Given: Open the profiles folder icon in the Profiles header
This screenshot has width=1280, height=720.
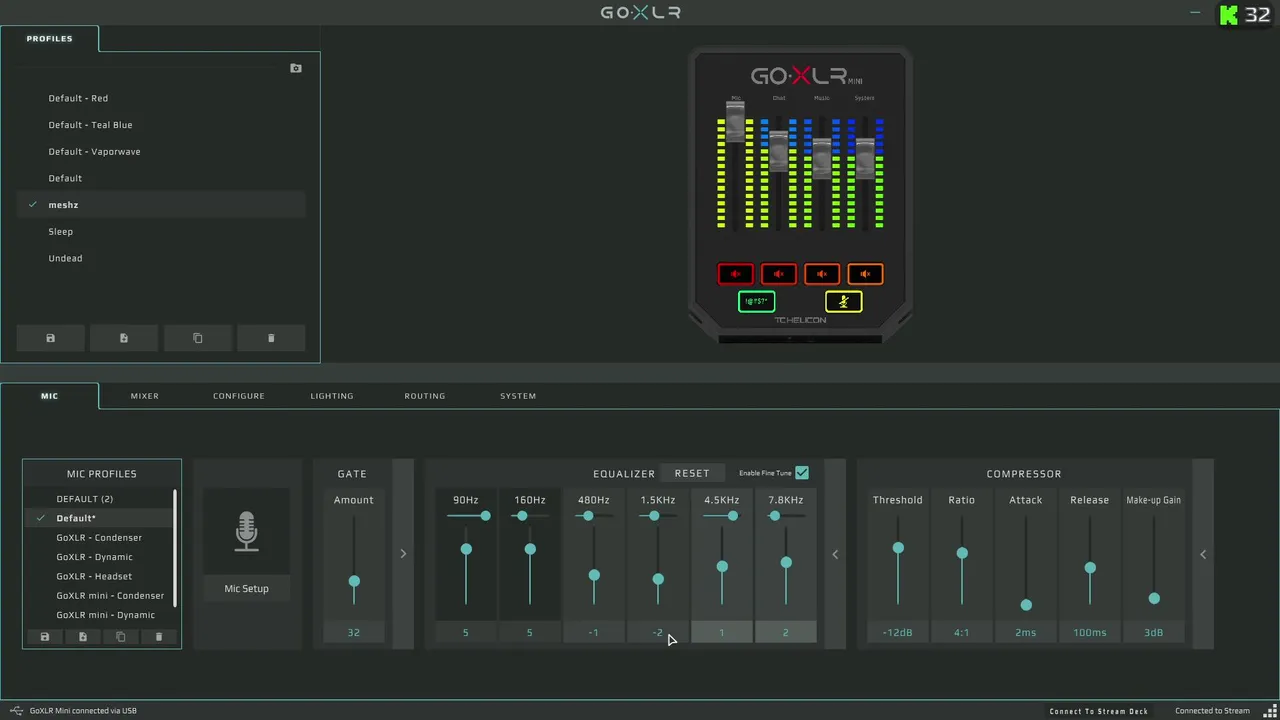Looking at the screenshot, I should 296,68.
